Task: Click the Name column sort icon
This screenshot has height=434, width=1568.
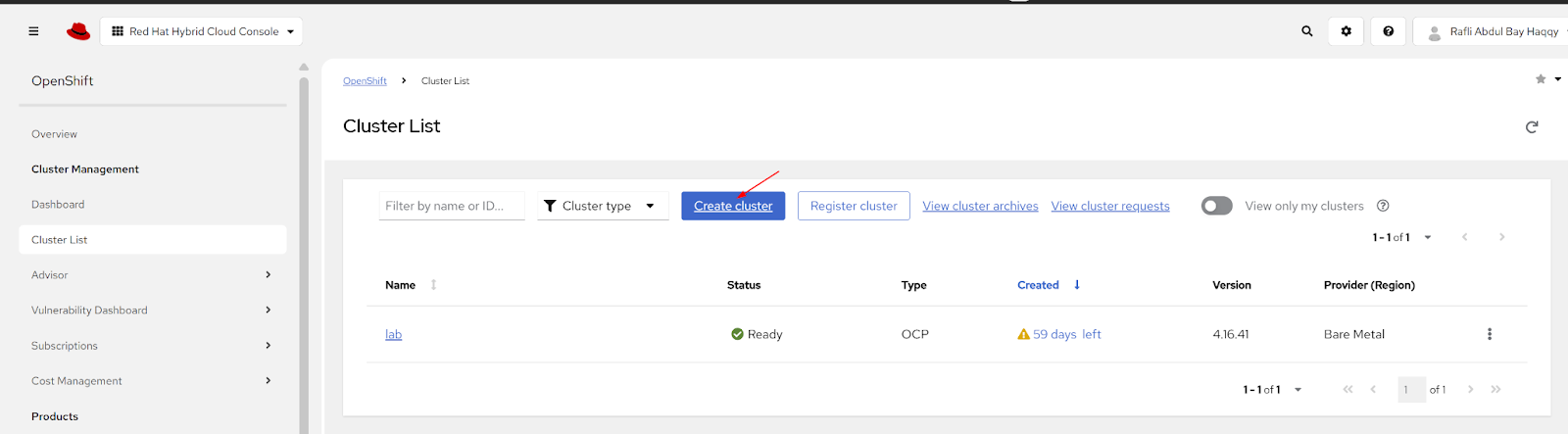Action: [x=433, y=285]
